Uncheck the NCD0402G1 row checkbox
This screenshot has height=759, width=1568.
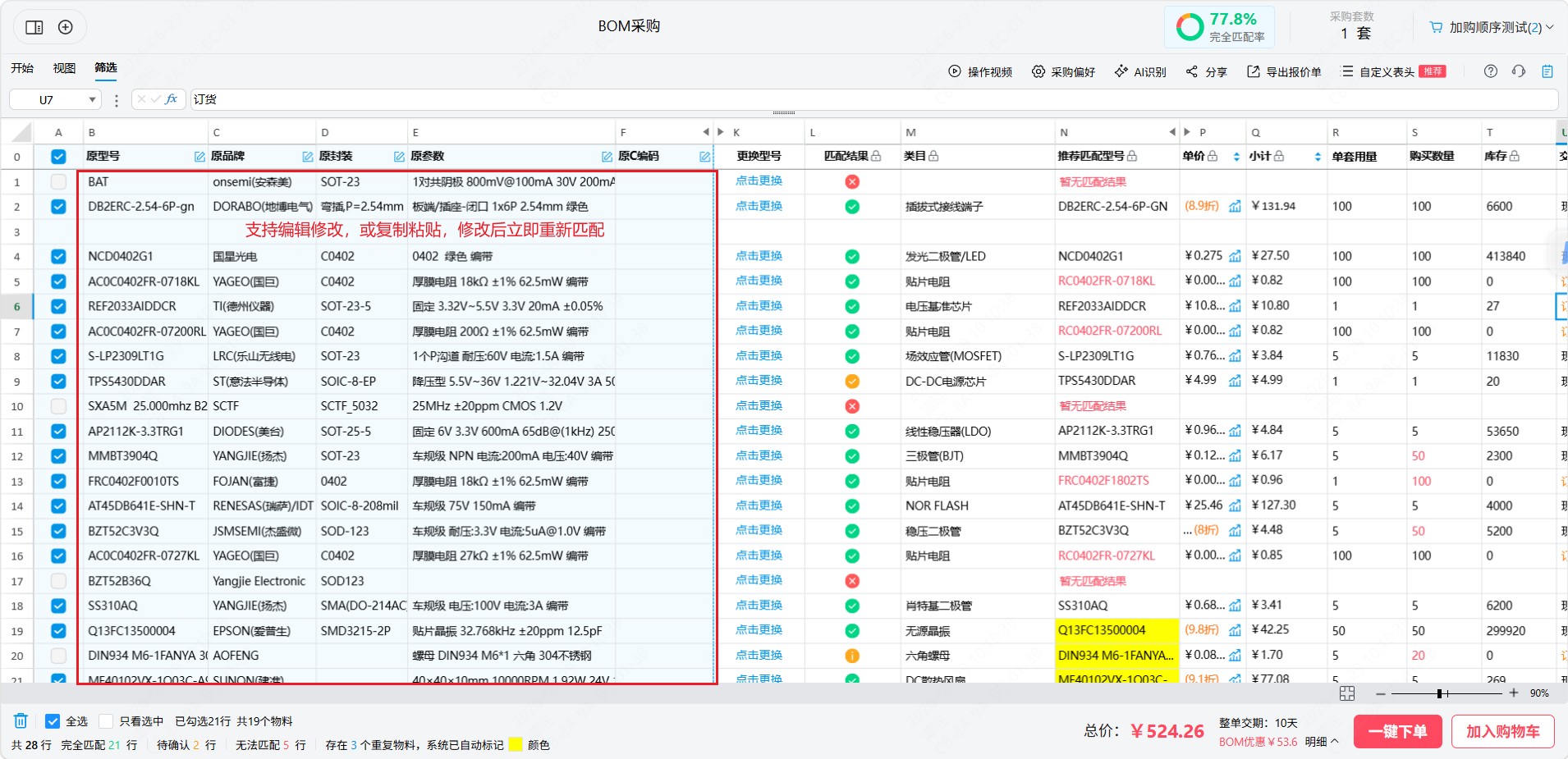click(x=58, y=256)
